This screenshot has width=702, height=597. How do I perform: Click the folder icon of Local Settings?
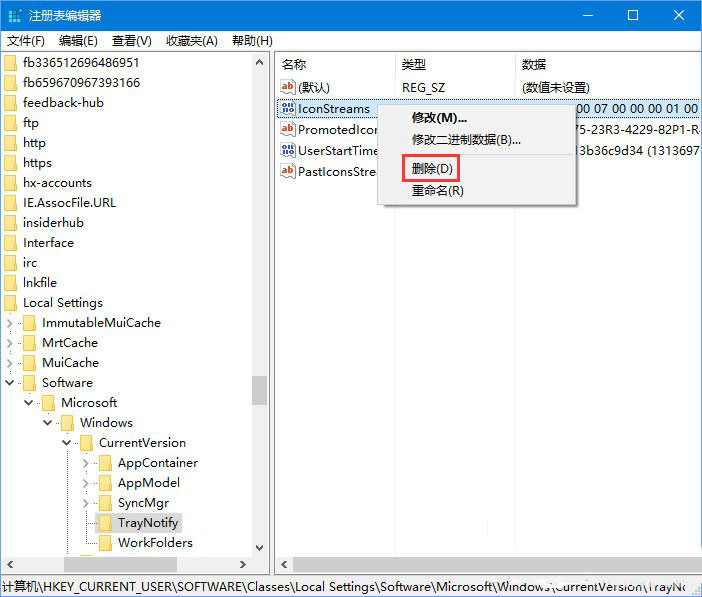pos(10,303)
